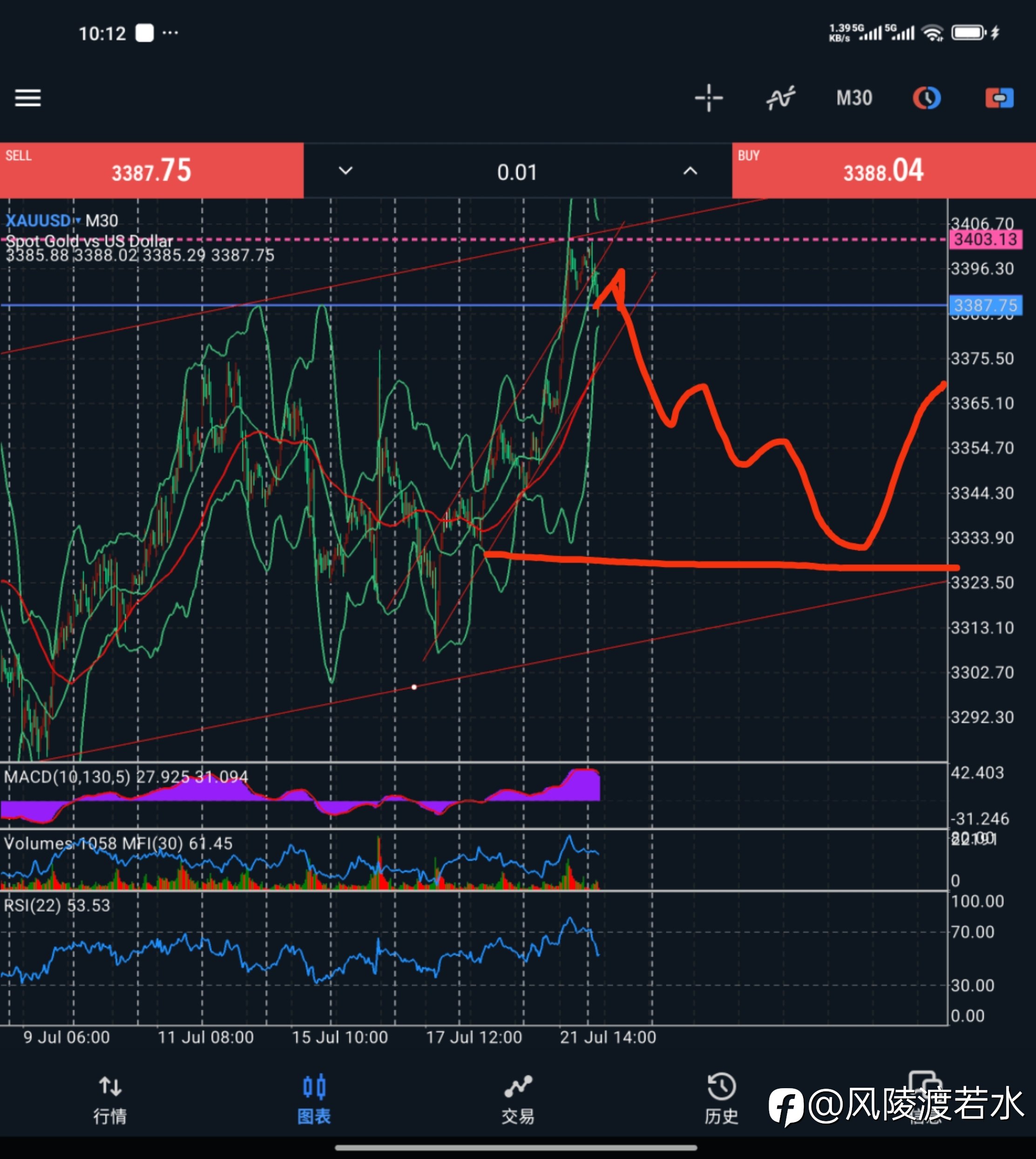Activate the crosshair cursor tool
Screen dimensions: 1036x1159
click(709, 98)
